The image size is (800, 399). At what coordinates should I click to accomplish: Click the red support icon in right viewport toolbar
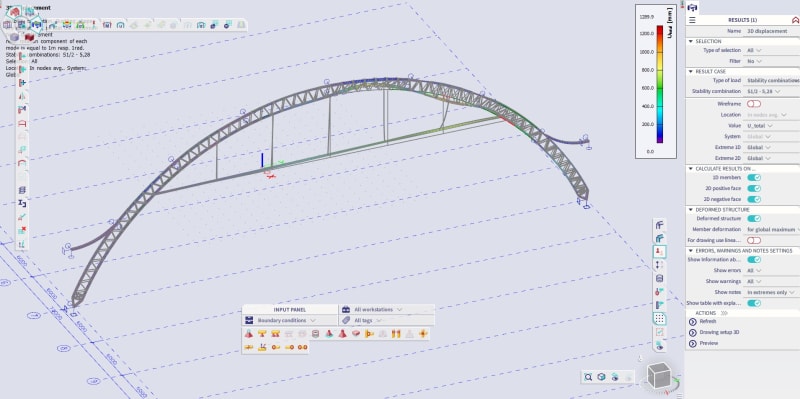click(659, 252)
